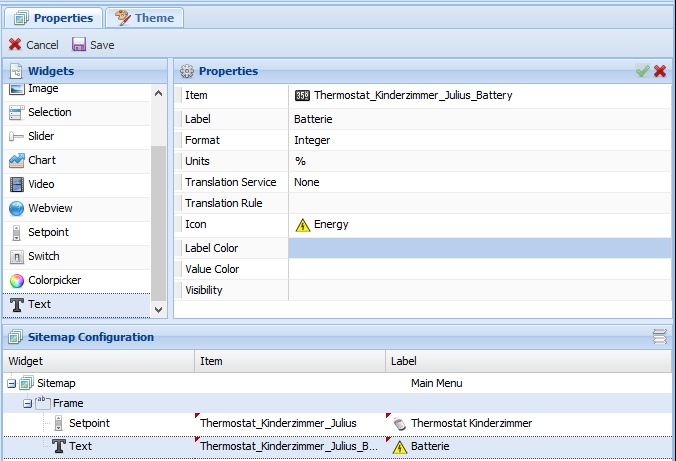Pick the Chart widget icon
The image size is (676, 461).
click(17, 160)
